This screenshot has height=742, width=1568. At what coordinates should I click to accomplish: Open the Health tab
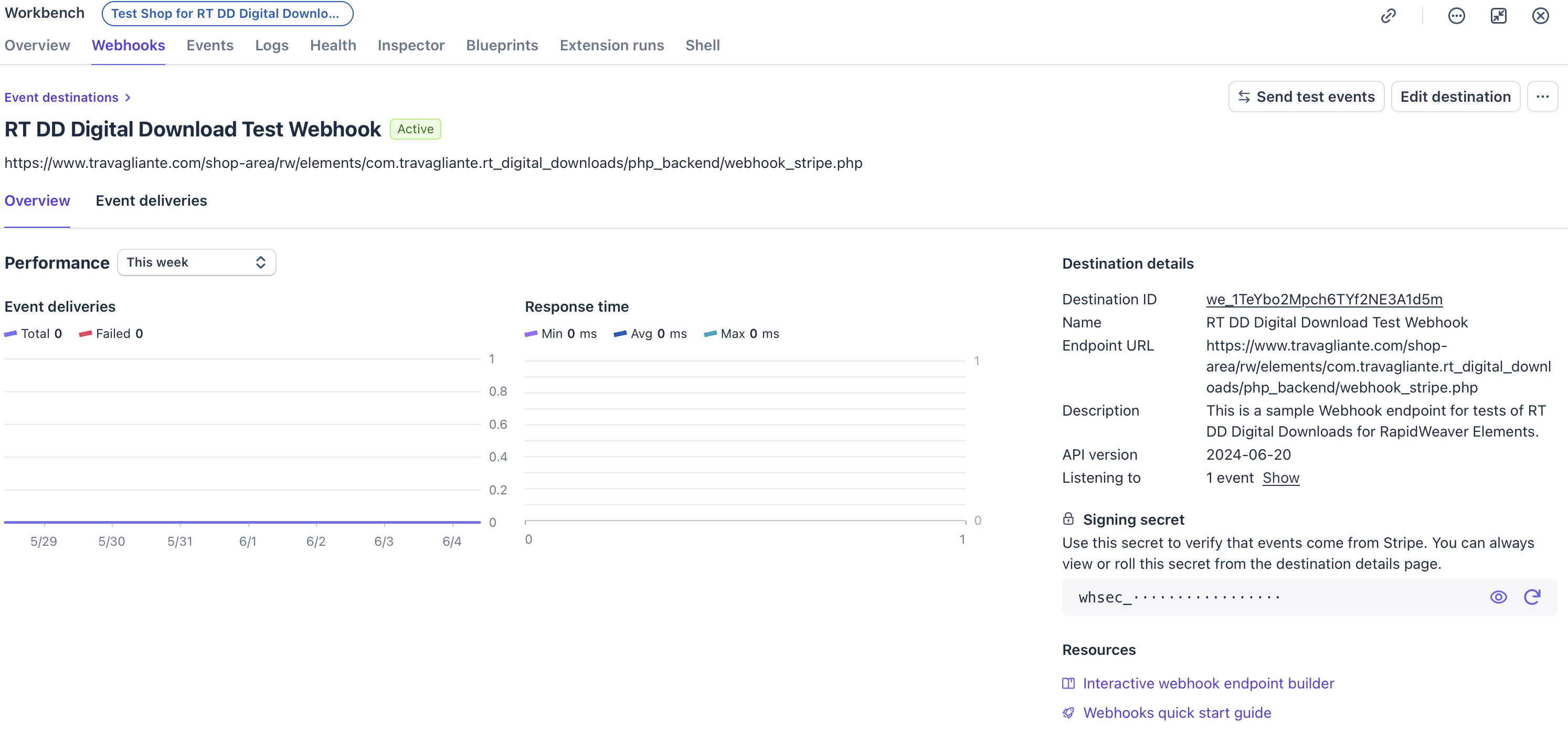point(333,46)
